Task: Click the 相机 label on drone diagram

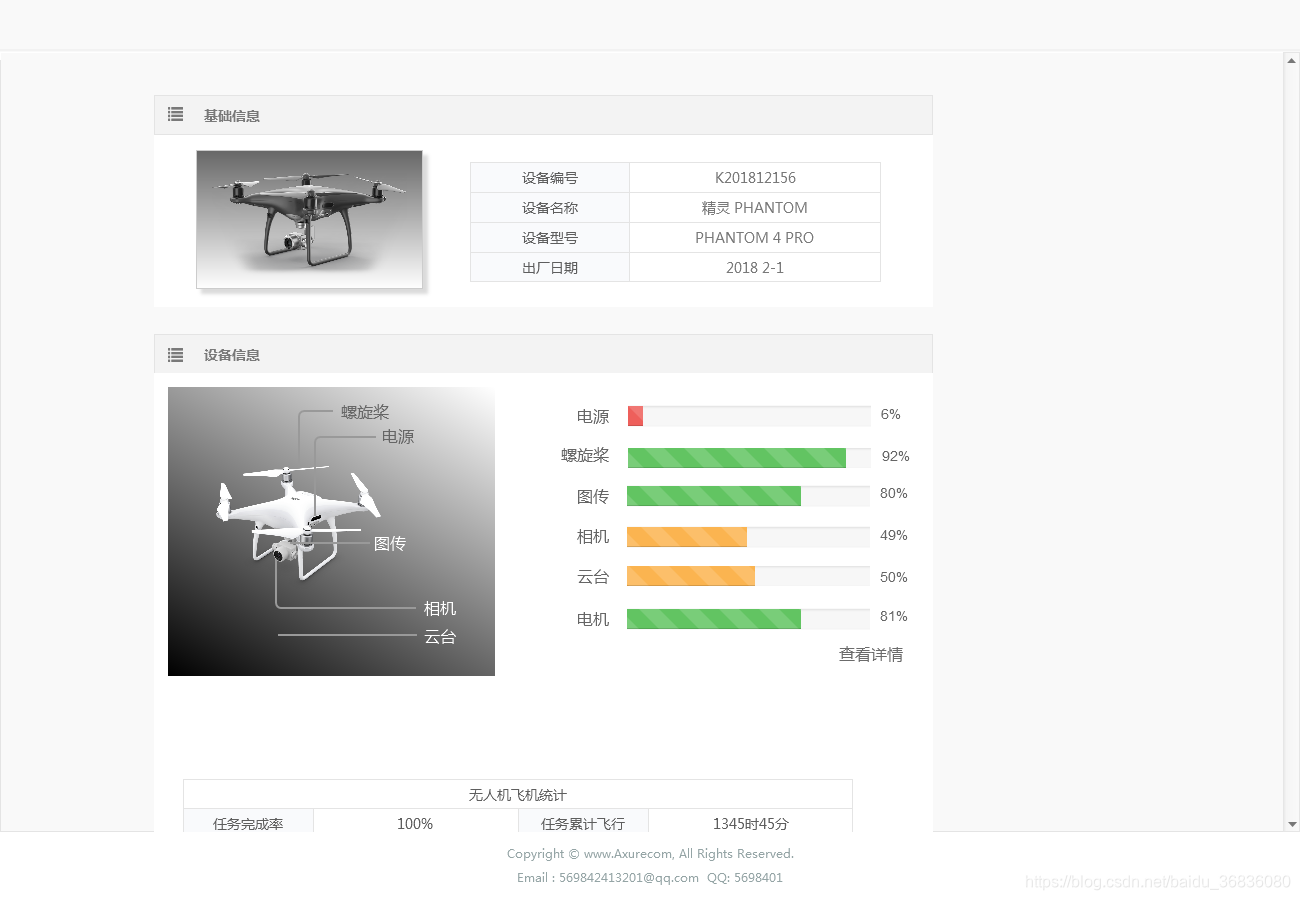Action: point(440,609)
